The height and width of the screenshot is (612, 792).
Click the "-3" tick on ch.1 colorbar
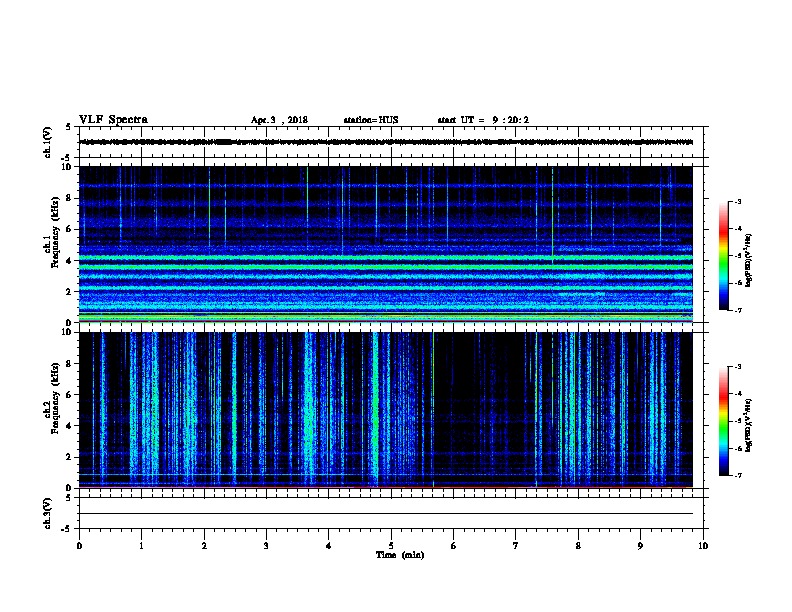click(x=737, y=201)
